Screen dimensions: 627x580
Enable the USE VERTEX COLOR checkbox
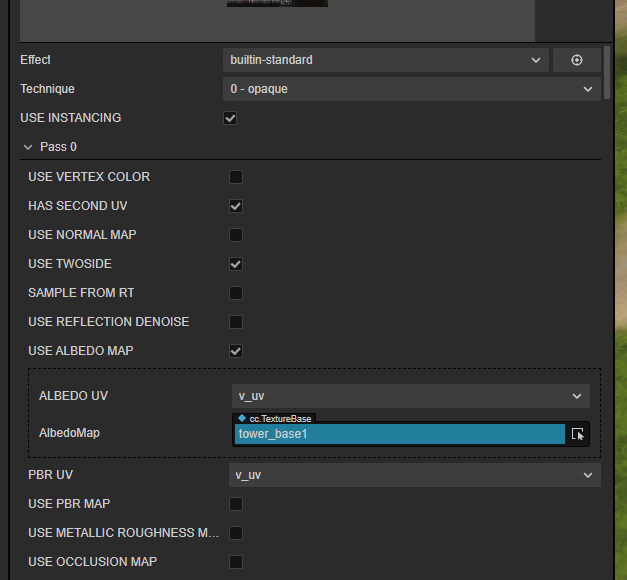point(236,177)
